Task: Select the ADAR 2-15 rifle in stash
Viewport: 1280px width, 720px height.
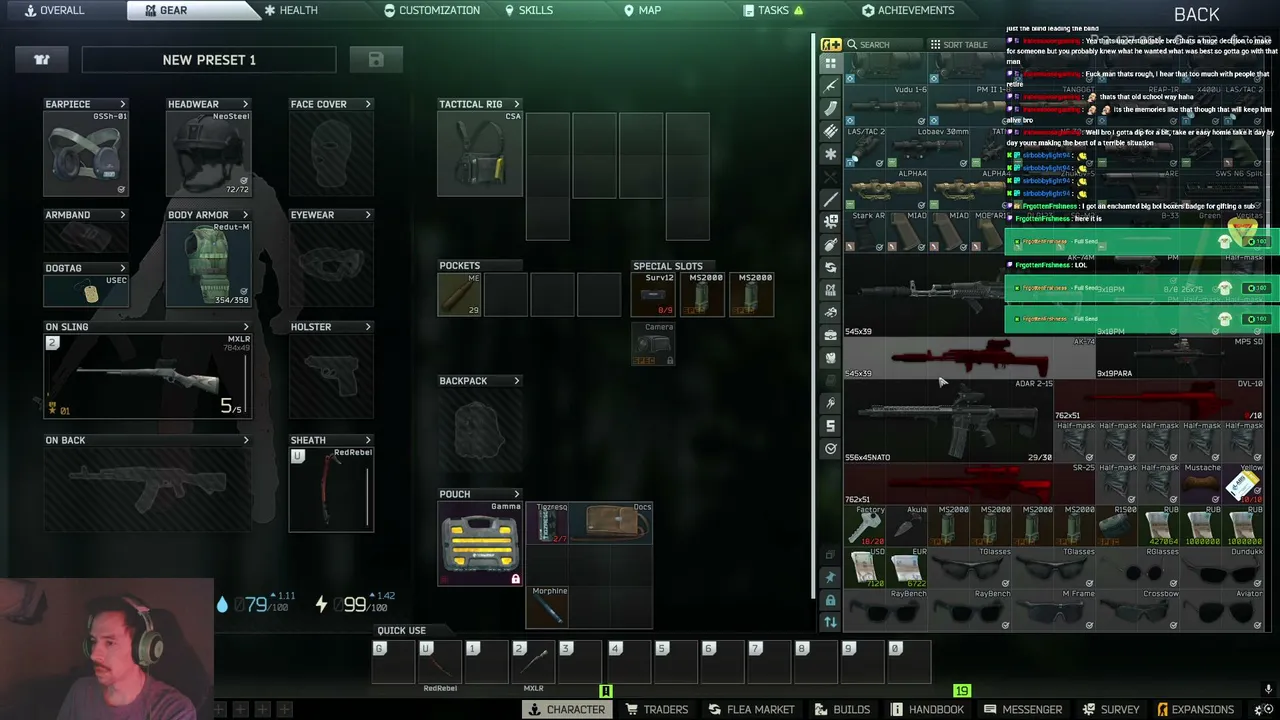Action: [x=949, y=420]
